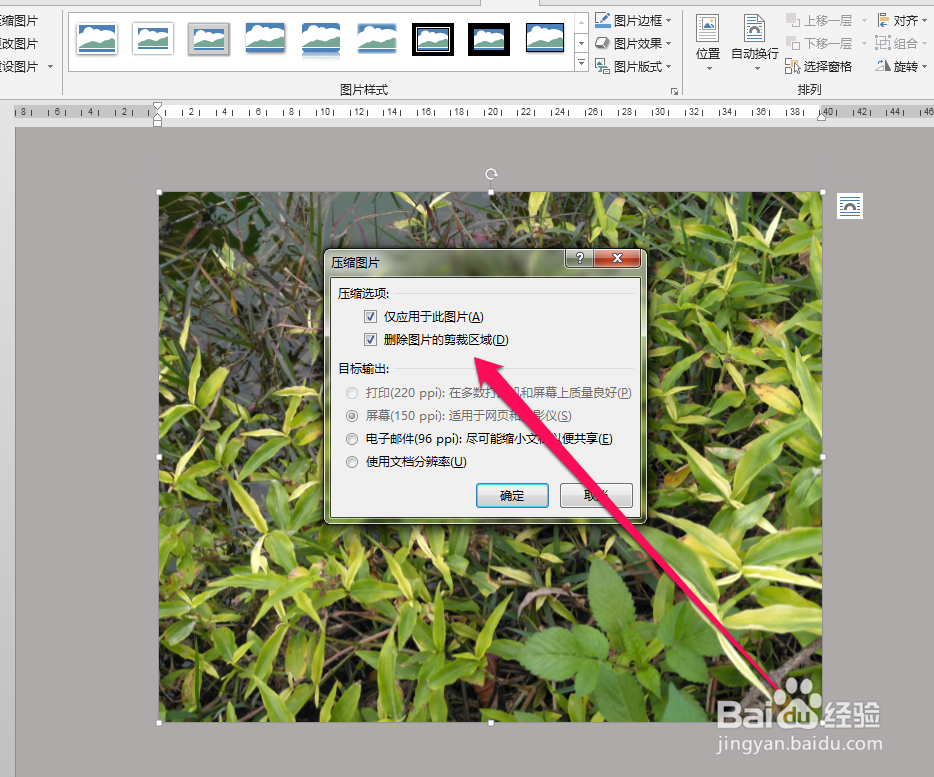Select the ninth thin-border picture style
934x777 pixels.
pyautogui.click(x=545, y=39)
